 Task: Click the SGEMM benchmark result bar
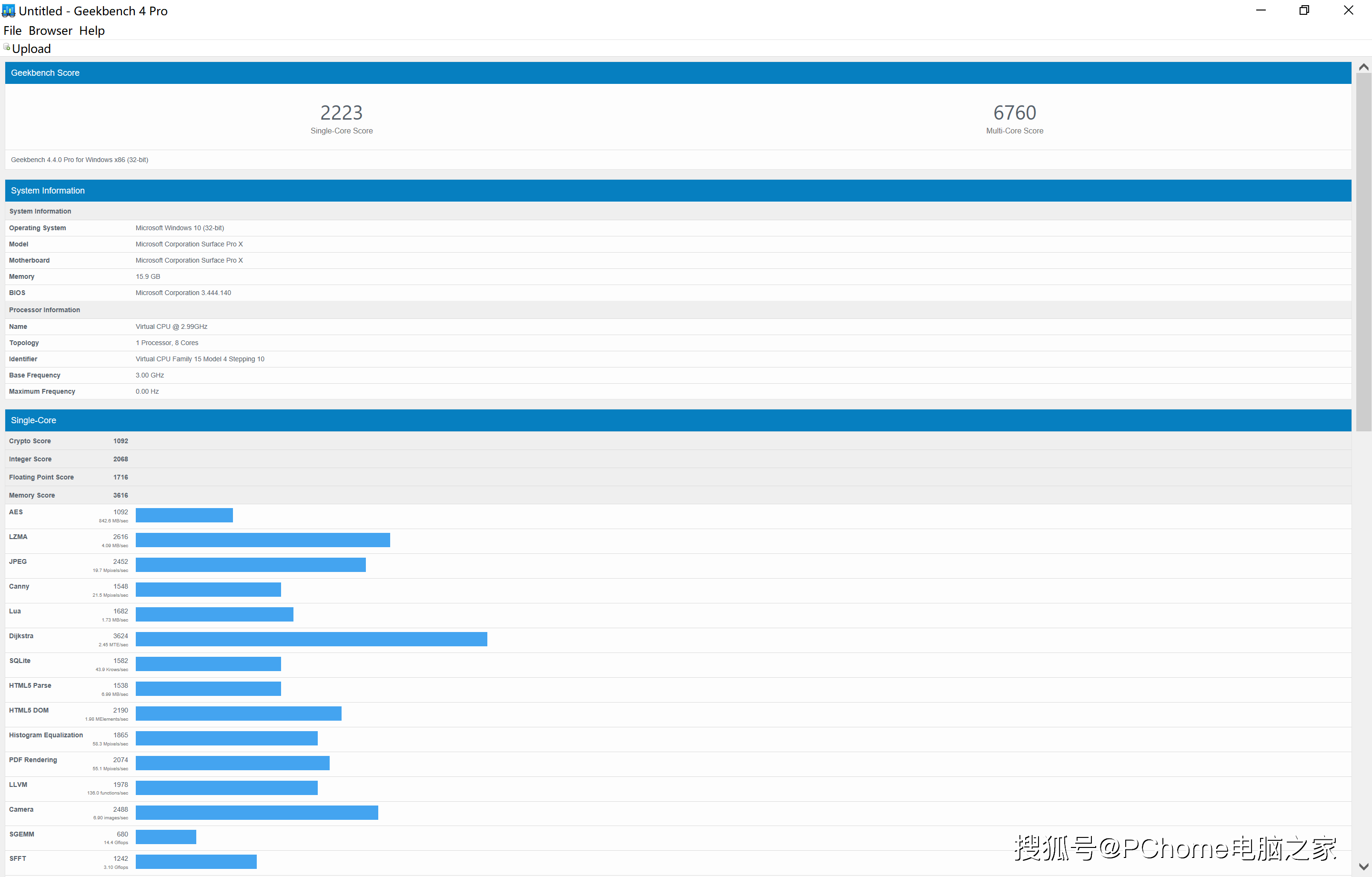point(166,837)
